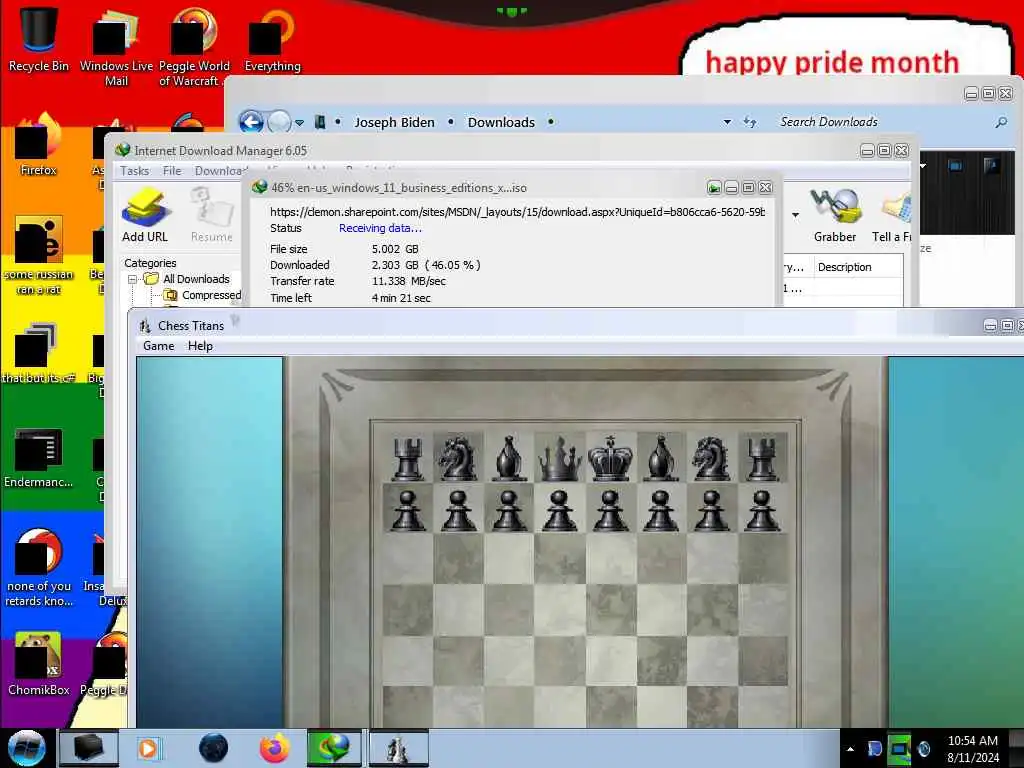Open the Grabber tool in IDM
Screen dimensions: 1024x768
coord(834,215)
